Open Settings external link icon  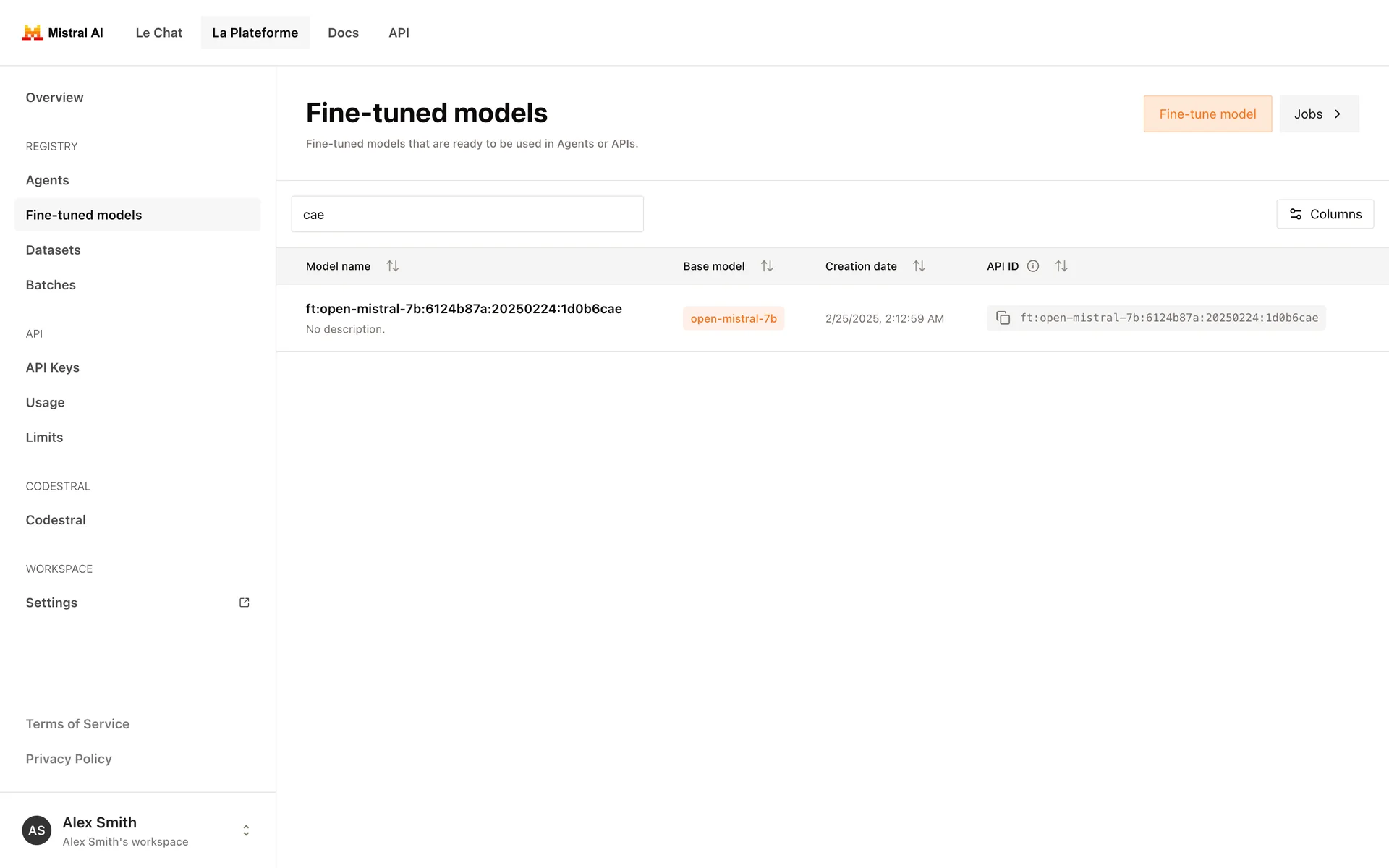pyautogui.click(x=245, y=603)
